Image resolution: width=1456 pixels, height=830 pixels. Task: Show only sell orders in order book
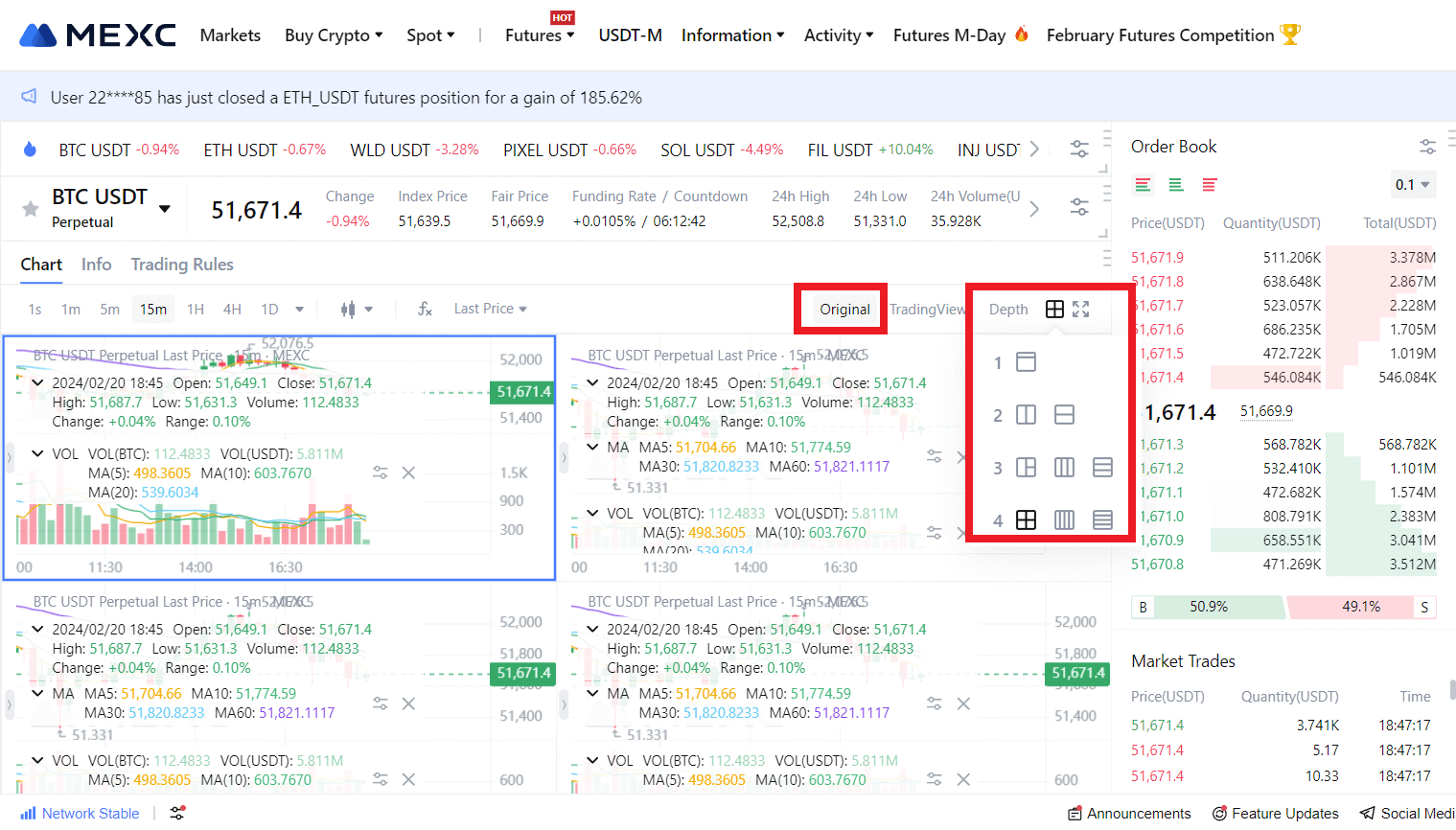pos(1210,185)
